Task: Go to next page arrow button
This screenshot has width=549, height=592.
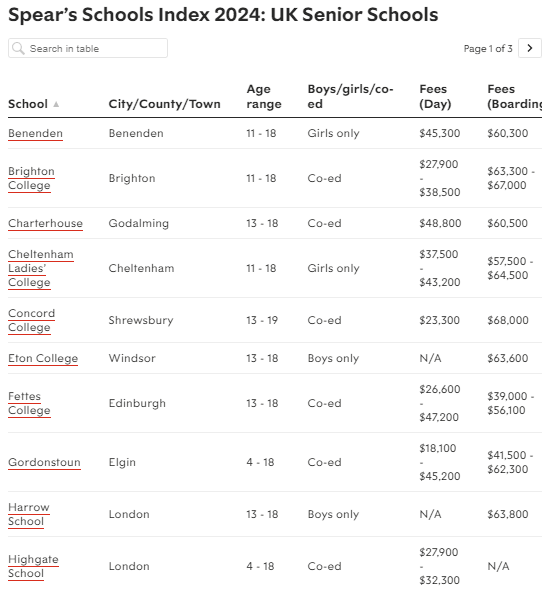Action: [530, 48]
